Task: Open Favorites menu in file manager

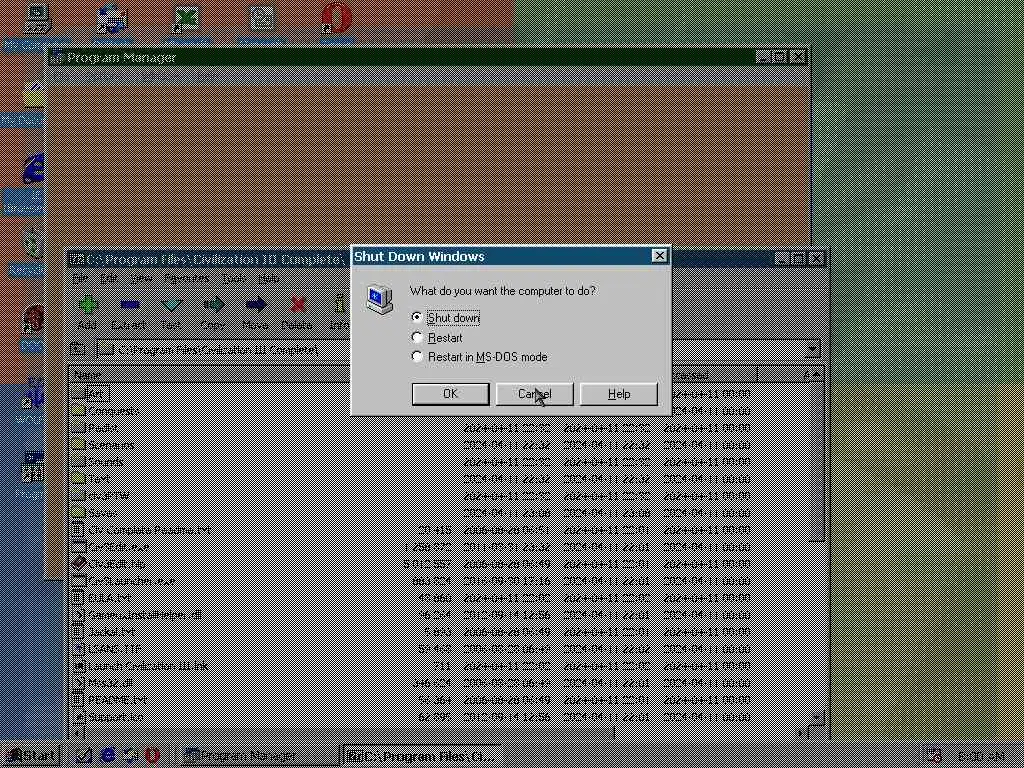Action: point(187,278)
